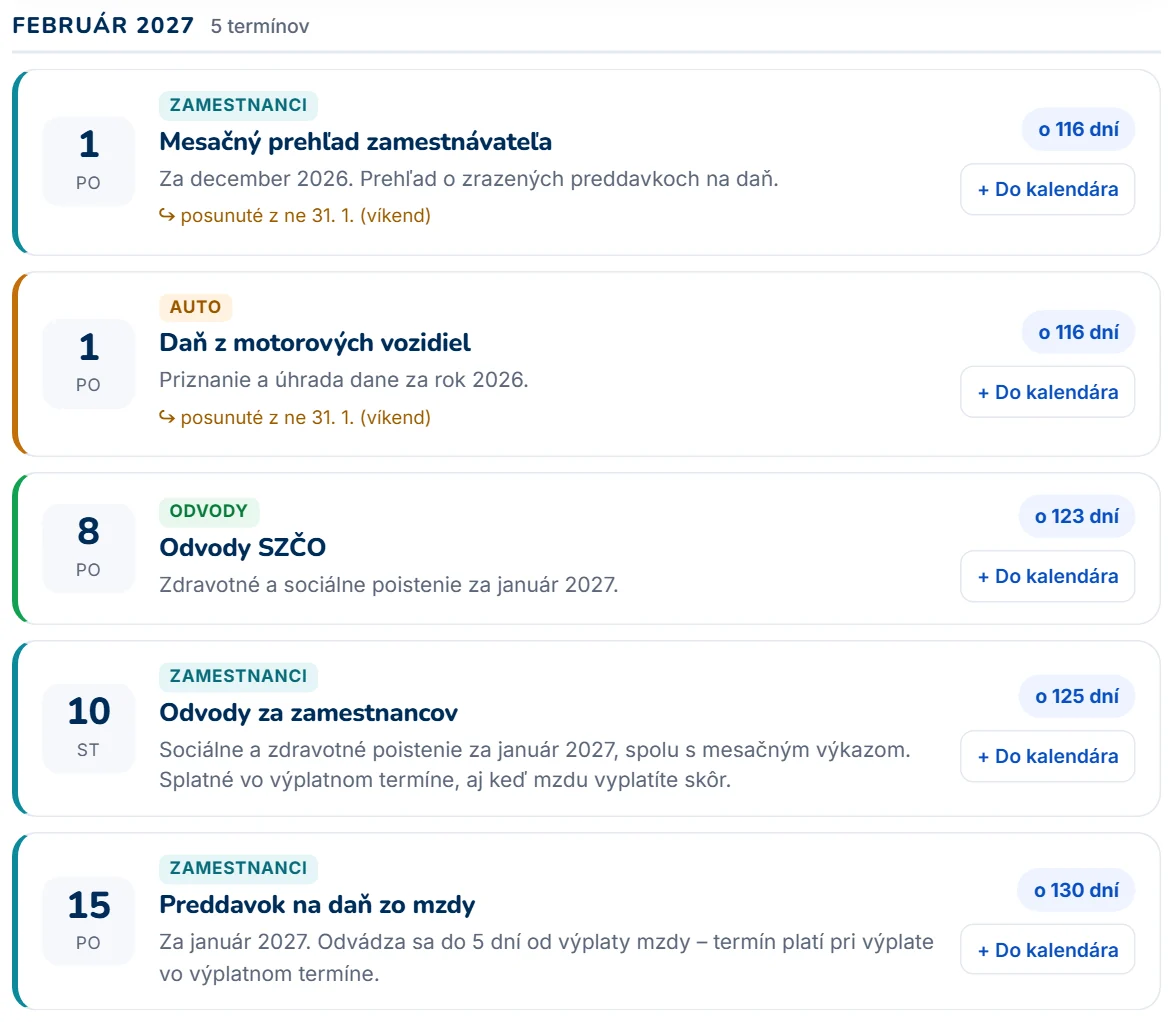The height and width of the screenshot is (1022, 1173).
Task: Open the Odvody SZČO title
Action: (242, 547)
